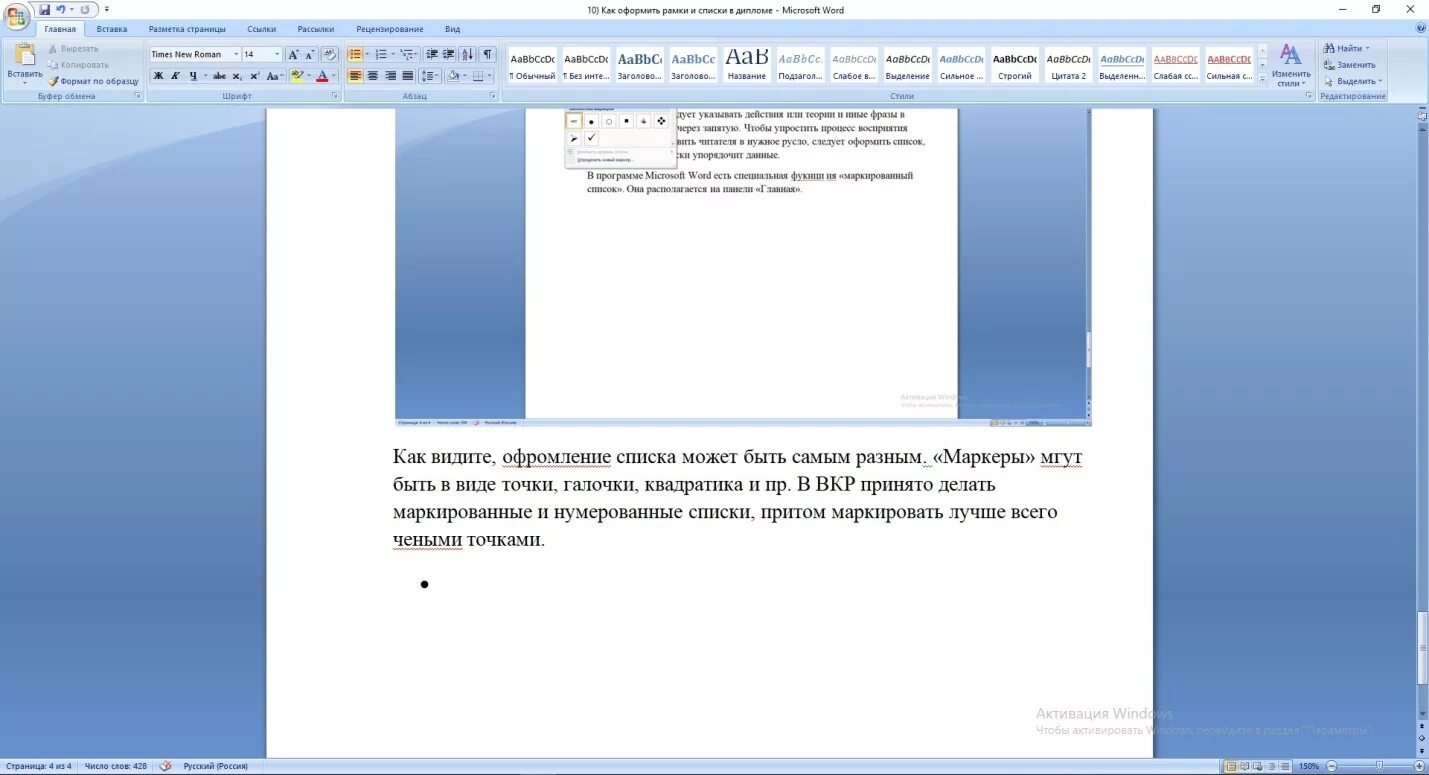Switch to the Вид tab

453,29
